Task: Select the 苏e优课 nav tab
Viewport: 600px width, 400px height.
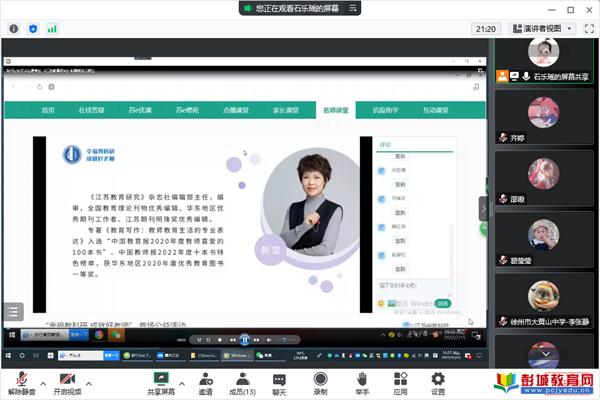Action: pyautogui.click(x=140, y=110)
